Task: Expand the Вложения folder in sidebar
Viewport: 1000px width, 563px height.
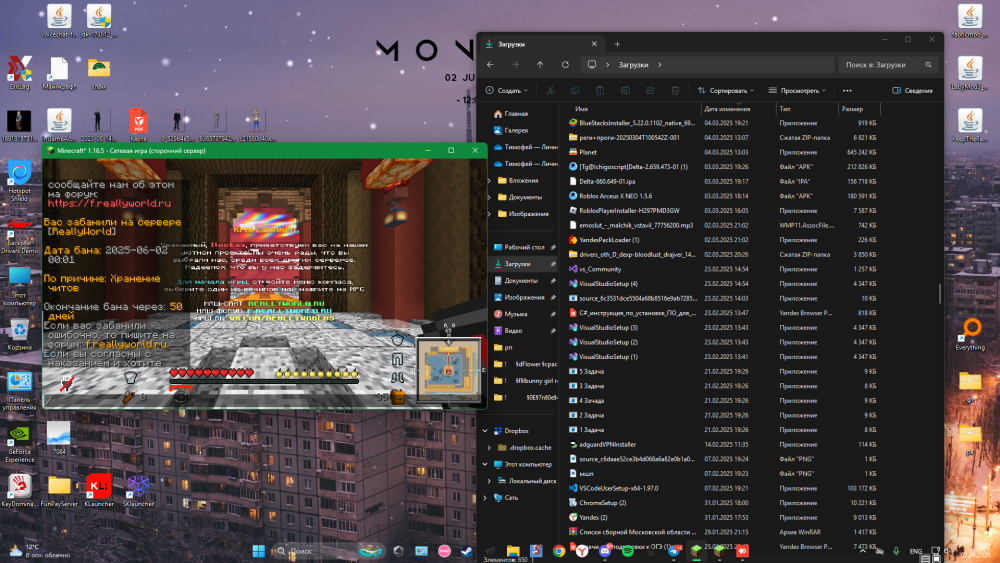Action: 489,180
